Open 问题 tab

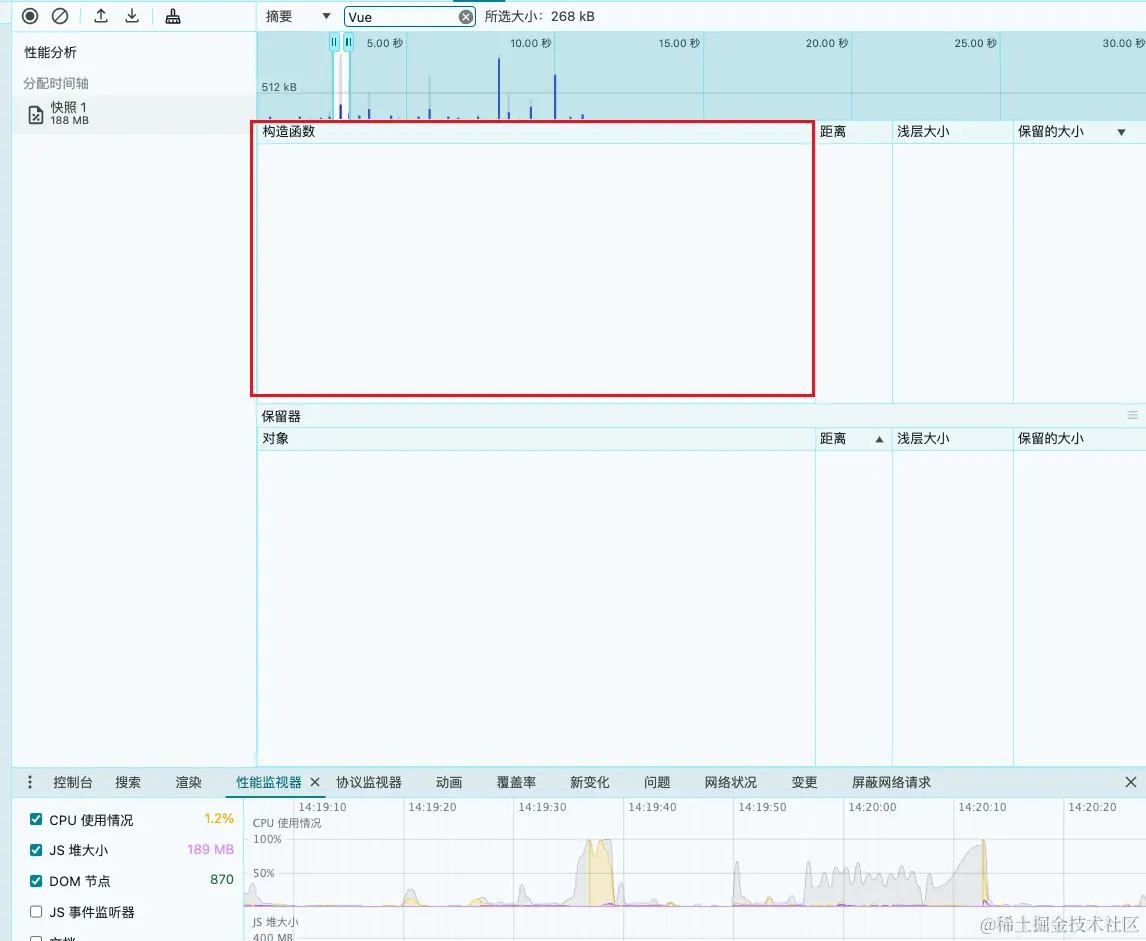(x=657, y=782)
